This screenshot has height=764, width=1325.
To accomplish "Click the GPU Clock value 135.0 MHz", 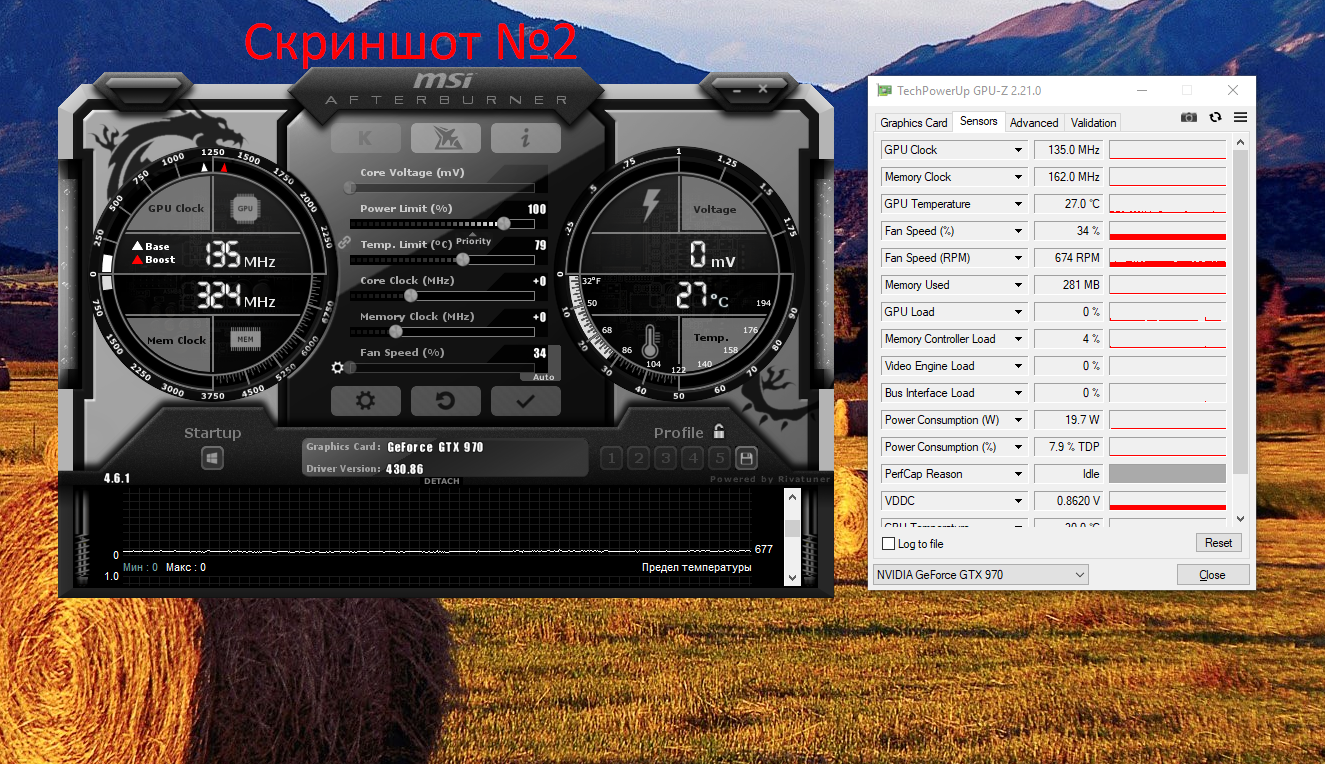I will [x=1071, y=150].
